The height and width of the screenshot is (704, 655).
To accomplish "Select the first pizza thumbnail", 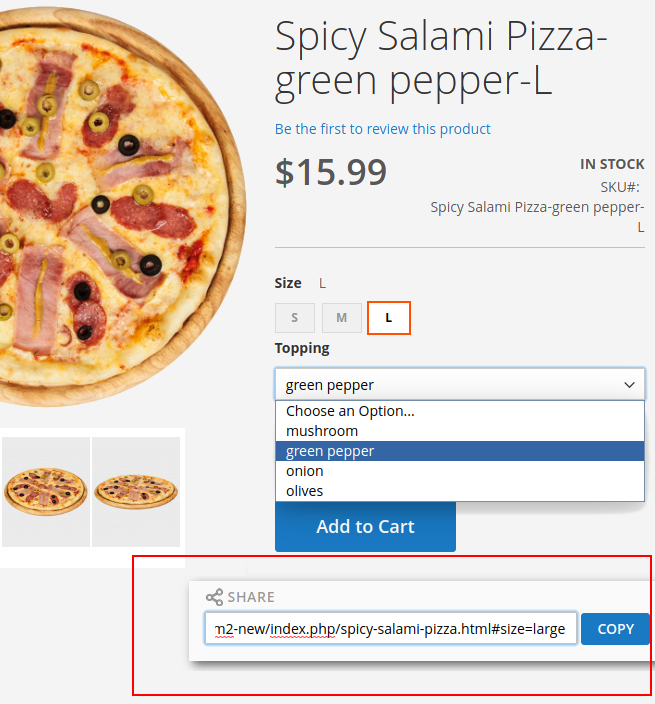I will [x=46, y=492].
